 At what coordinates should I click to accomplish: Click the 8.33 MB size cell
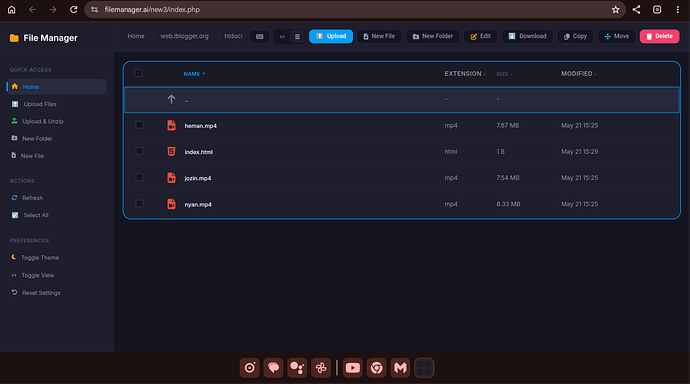pyautogui.click(x=508, y=204)
